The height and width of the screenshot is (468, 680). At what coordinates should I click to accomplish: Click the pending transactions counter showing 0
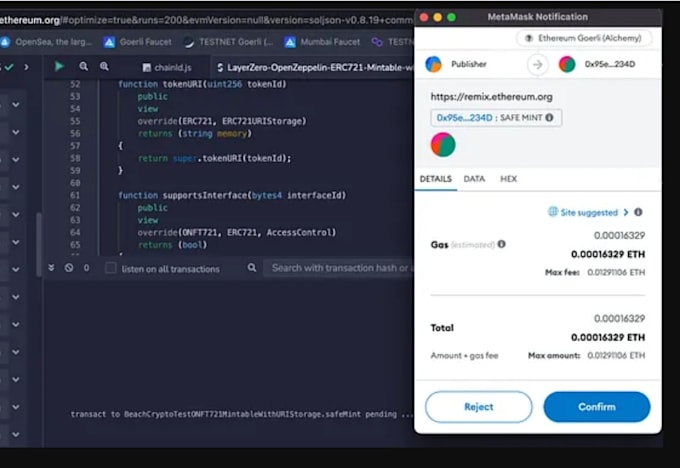86,268
